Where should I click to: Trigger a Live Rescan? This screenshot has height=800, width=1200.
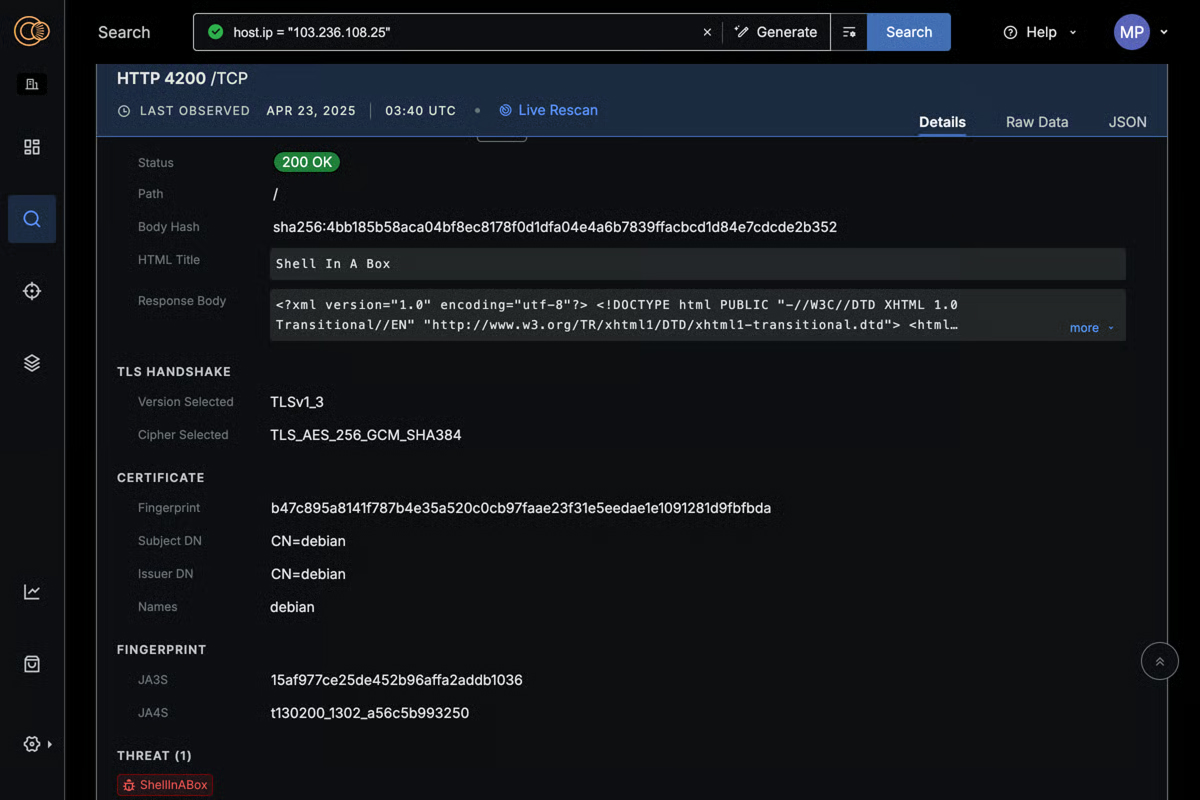click(x=548, y=111)
